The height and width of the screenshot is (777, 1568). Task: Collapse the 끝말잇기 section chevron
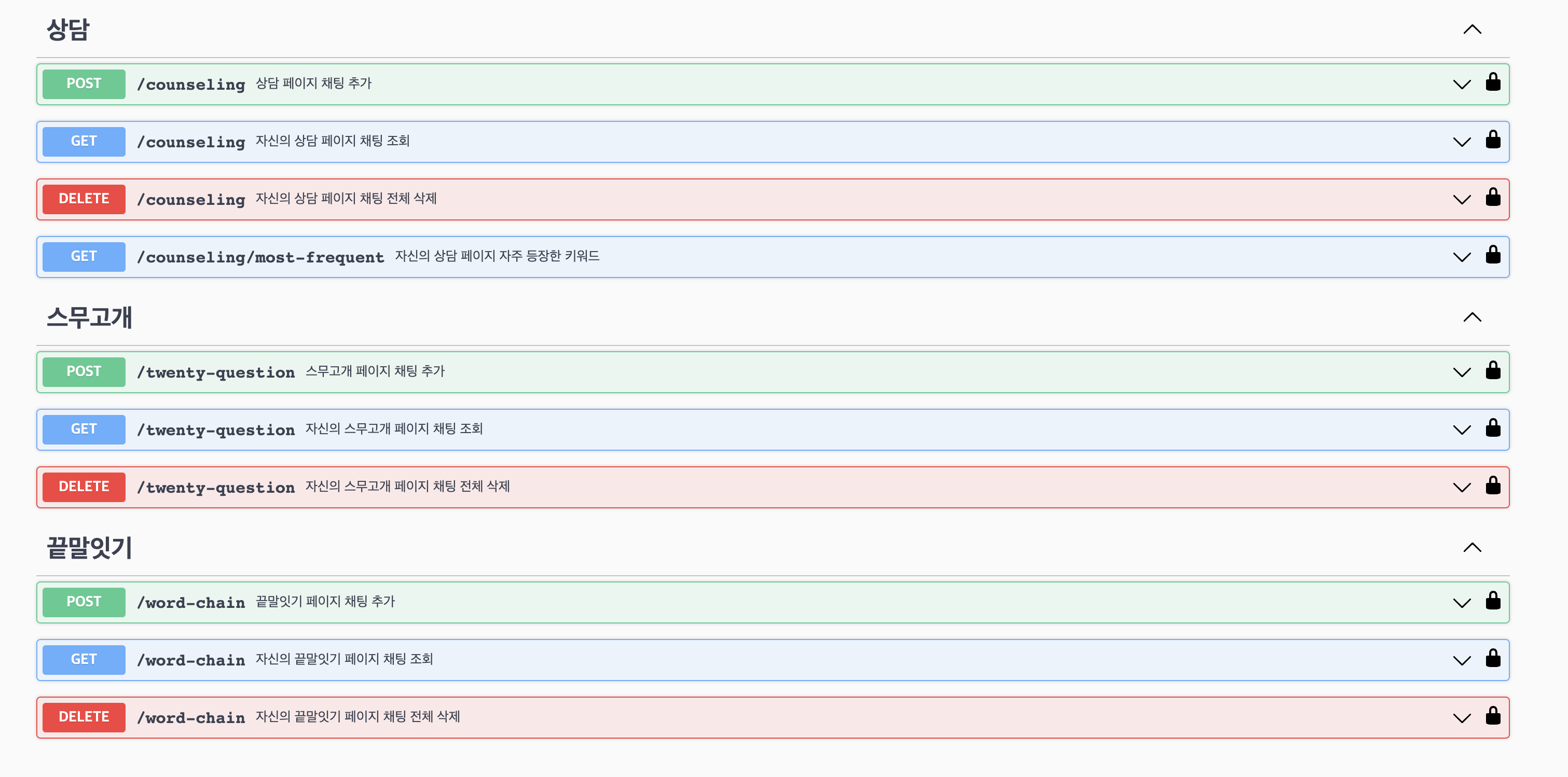pos(1472,548)
